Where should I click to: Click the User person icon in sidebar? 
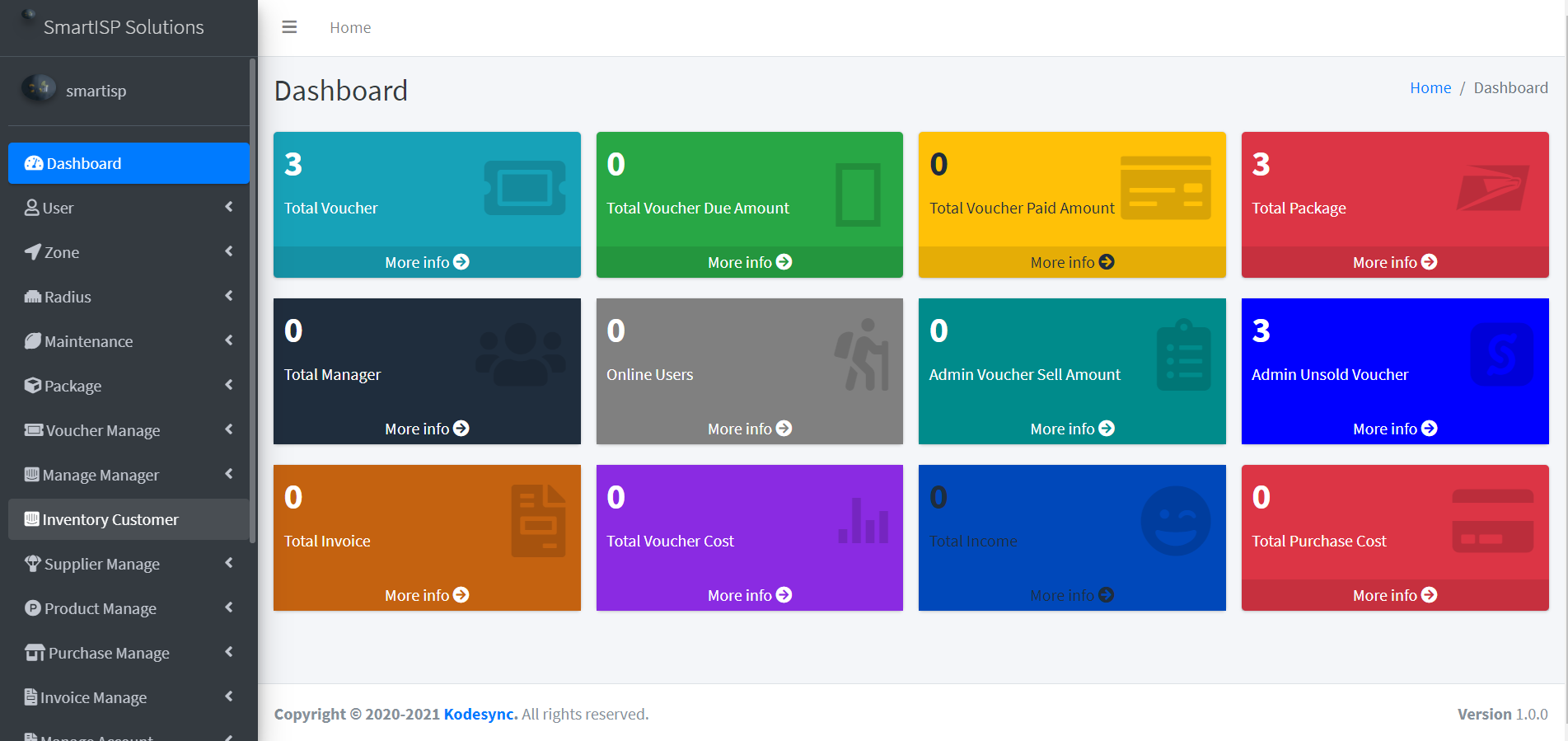click(32, 208)
